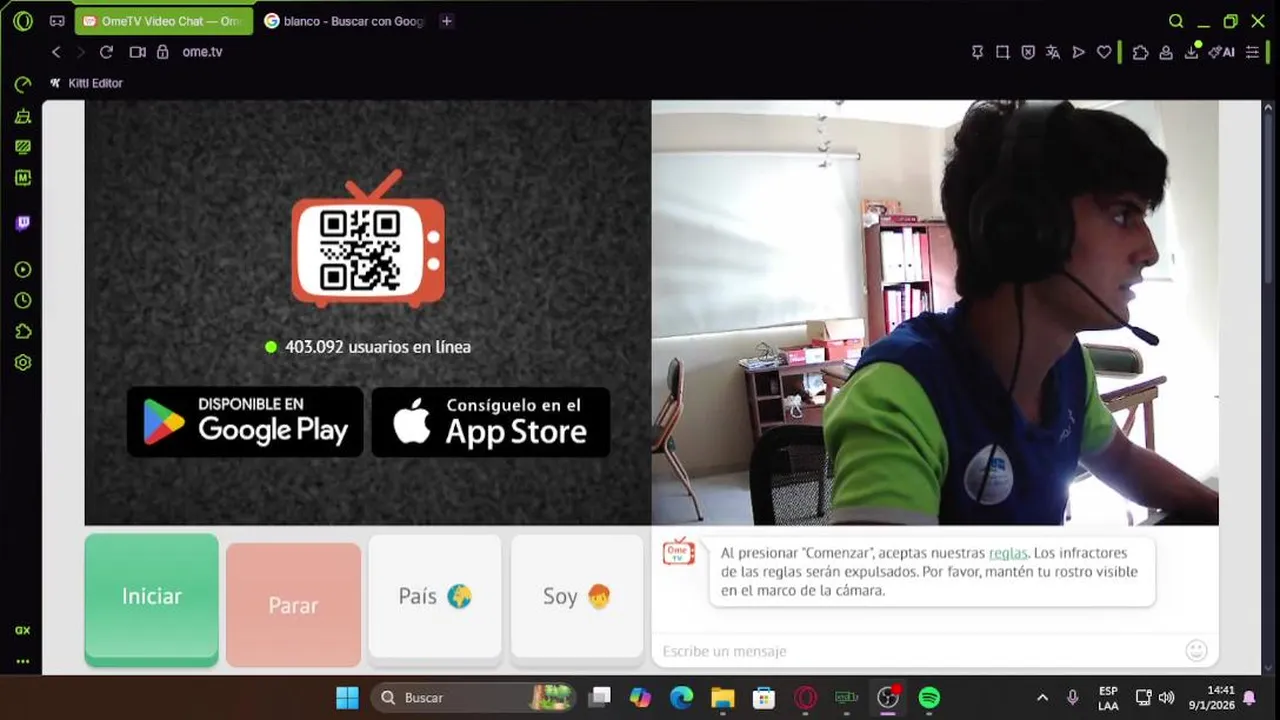
Task: Add the page to bookmarks heart
Action: (x=1104, y=52)
